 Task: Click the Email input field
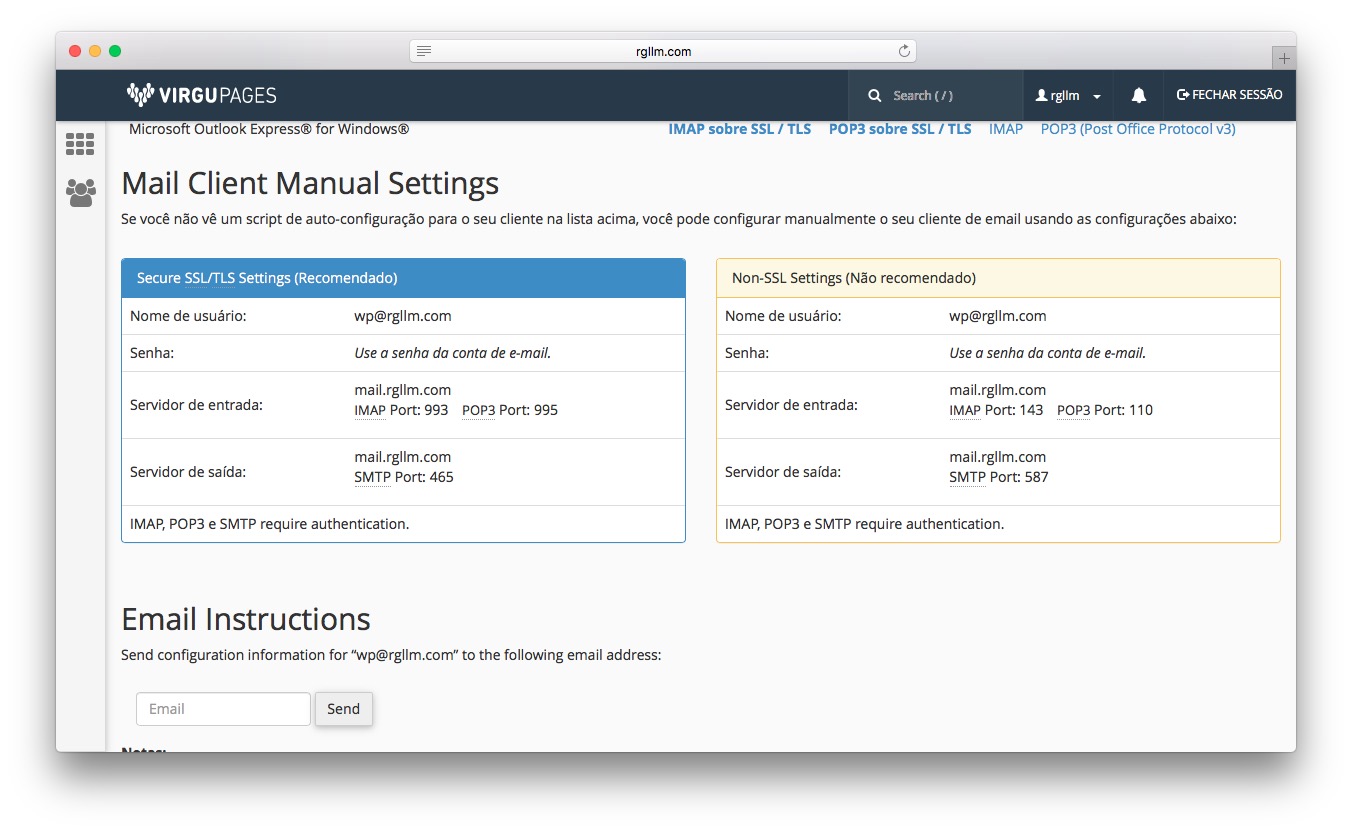tap(223, 709)
